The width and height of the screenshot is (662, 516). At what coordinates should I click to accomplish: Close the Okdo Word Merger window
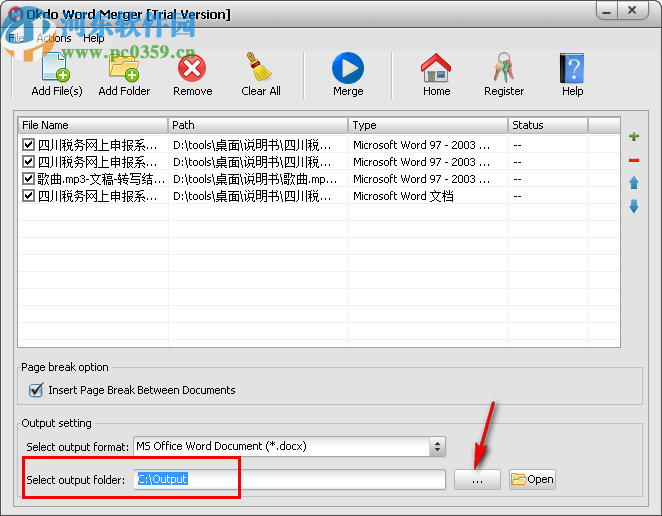point(632,11)
